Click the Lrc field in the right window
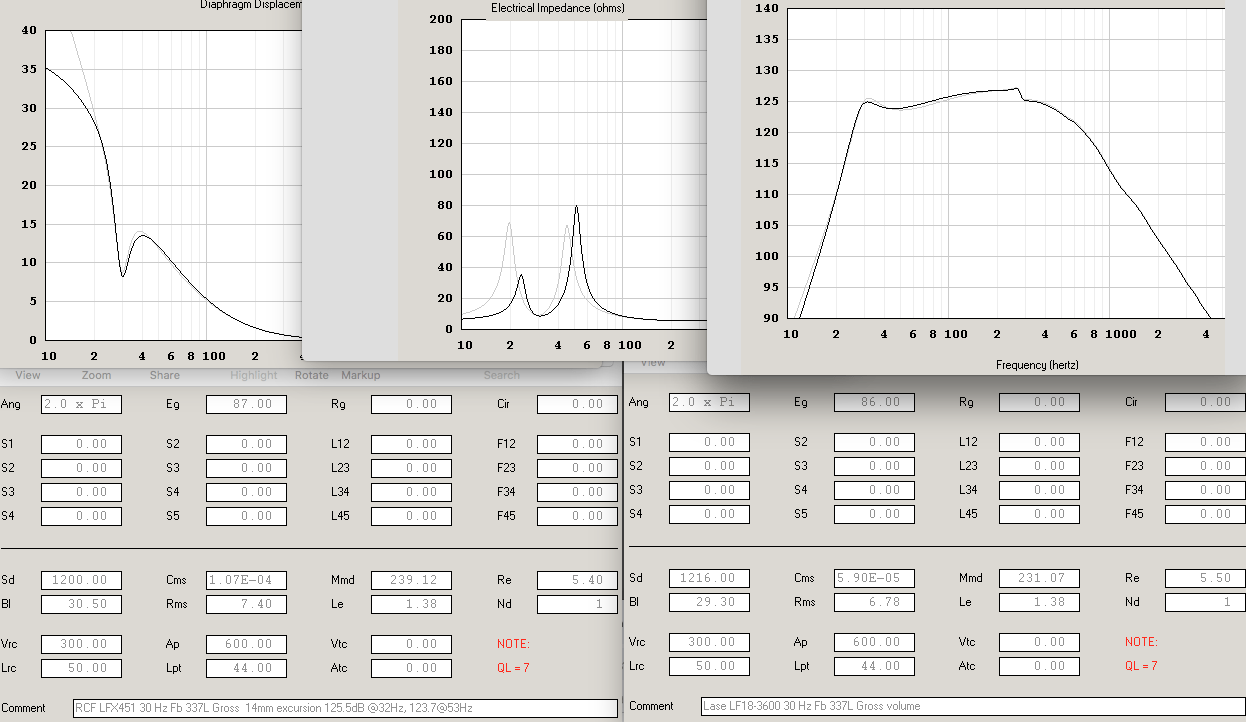Image resolution: width=1246 pixels, height=722 pixels. point(709,666)
